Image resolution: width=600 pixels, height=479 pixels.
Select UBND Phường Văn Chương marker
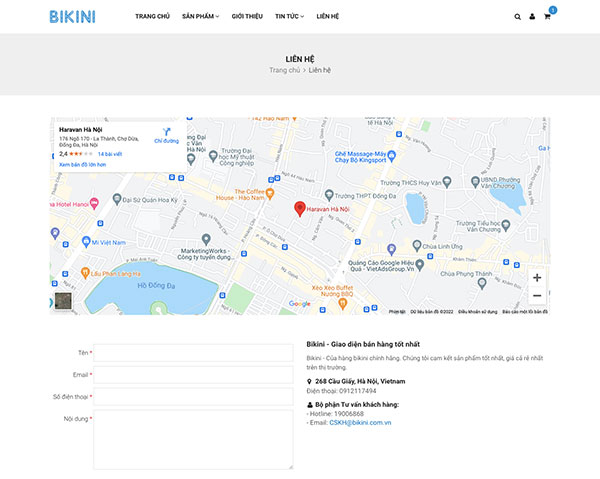click(x=475, y=182)
